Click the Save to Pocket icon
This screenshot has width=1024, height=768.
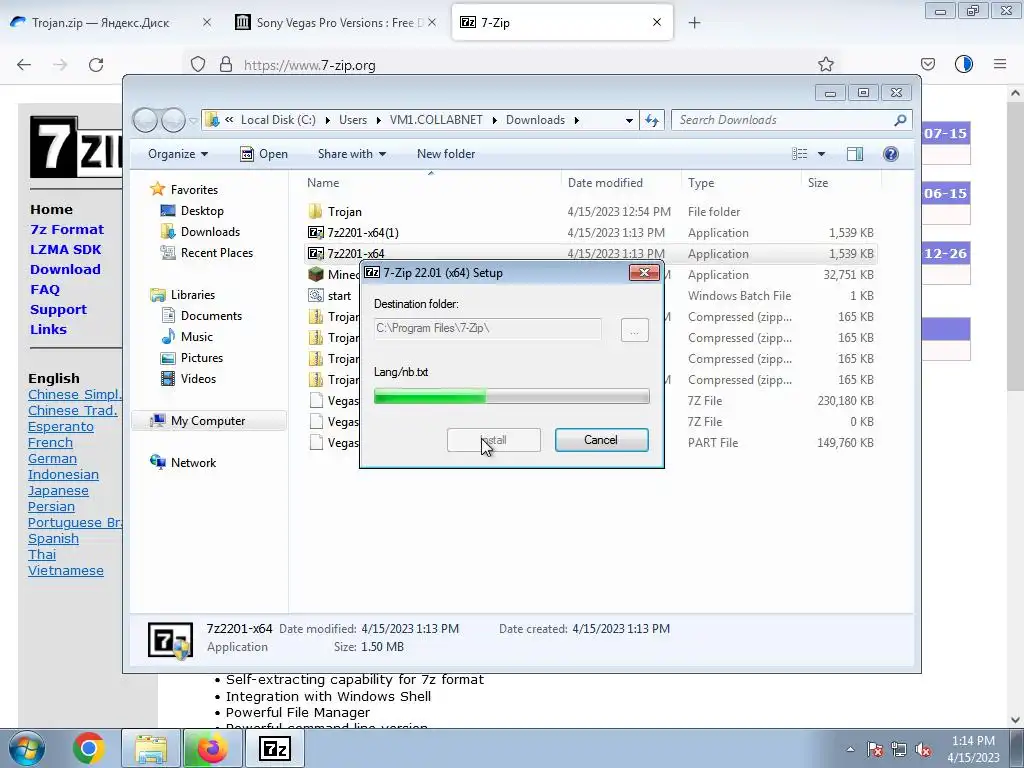pyautogui.click(x=927, y=64)
